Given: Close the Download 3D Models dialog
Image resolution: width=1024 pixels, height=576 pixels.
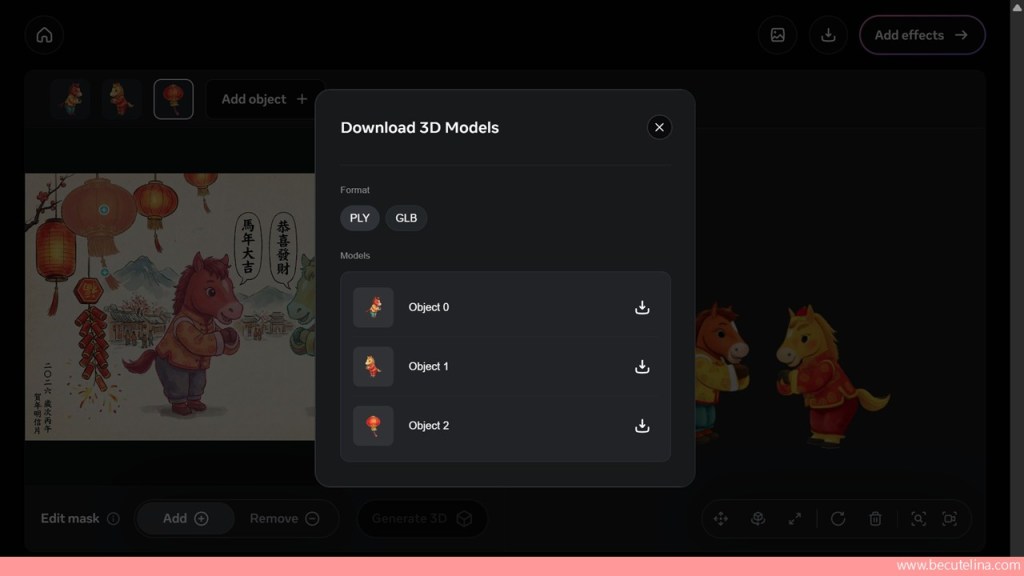Looking at the screenshot, I should tap(658, 127).
